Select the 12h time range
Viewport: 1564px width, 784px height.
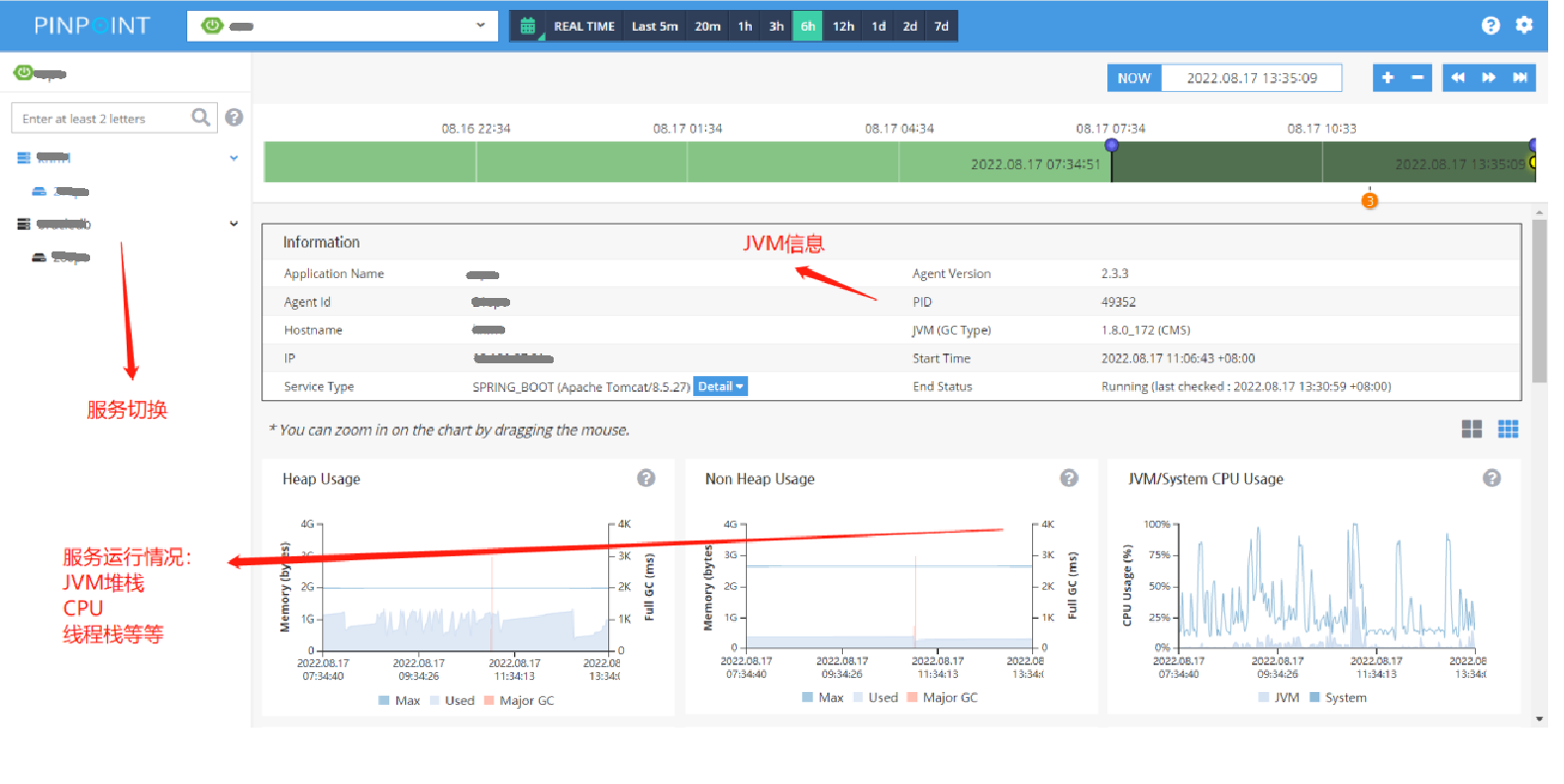[843, 27]
